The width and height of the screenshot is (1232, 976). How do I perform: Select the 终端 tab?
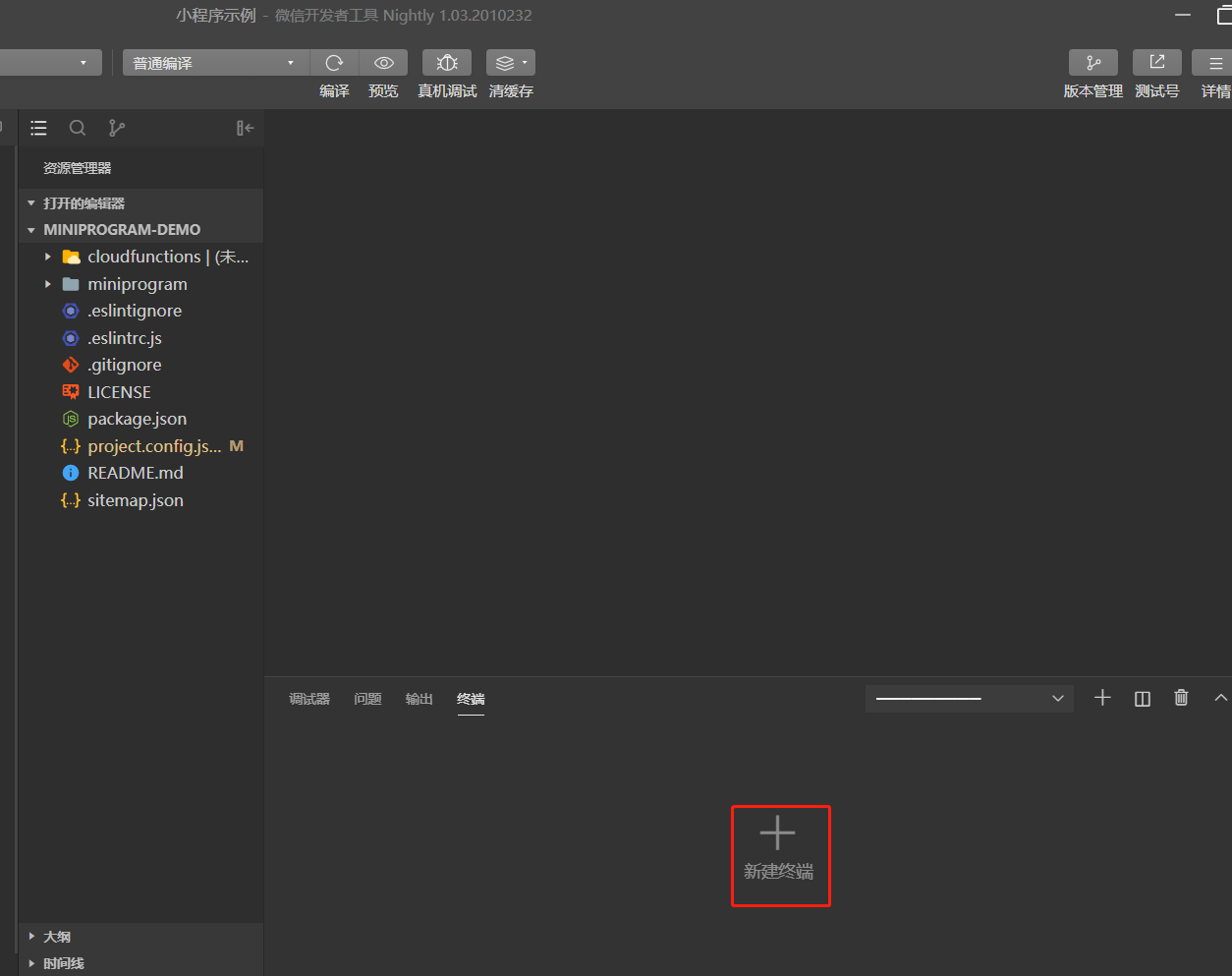pos(471,699)
